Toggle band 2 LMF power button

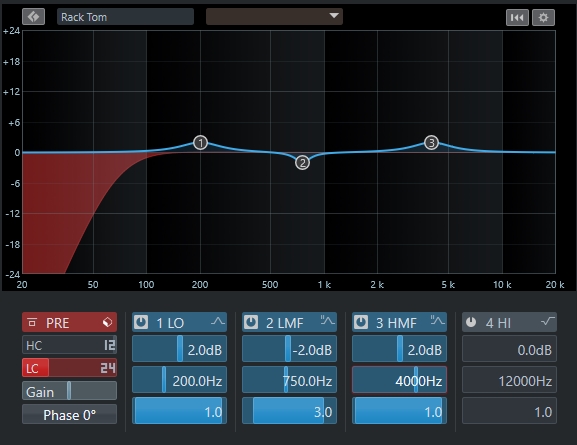point(251,322)
